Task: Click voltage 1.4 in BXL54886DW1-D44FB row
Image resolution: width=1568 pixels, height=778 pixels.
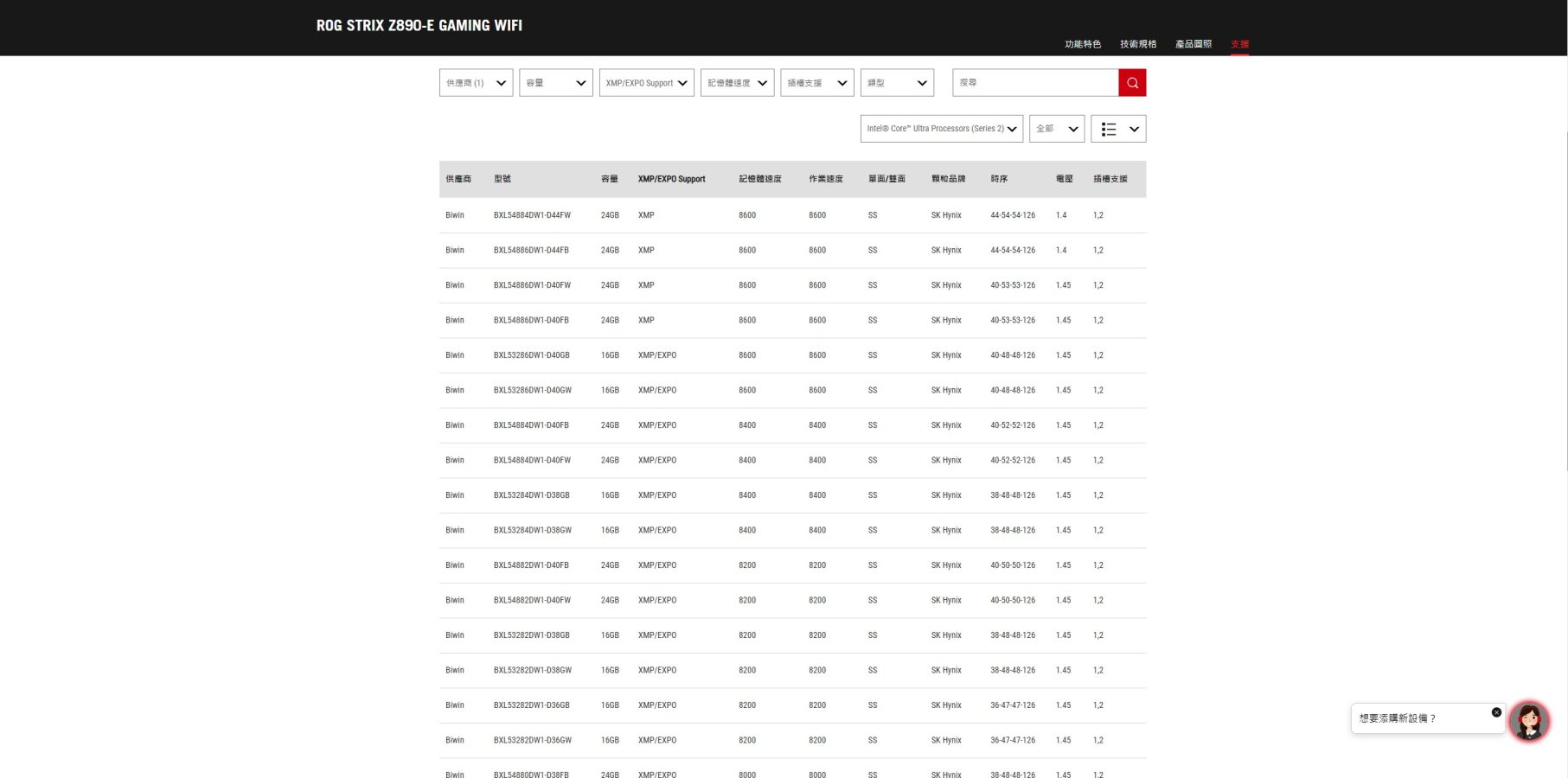Action: pos(1061,251)
